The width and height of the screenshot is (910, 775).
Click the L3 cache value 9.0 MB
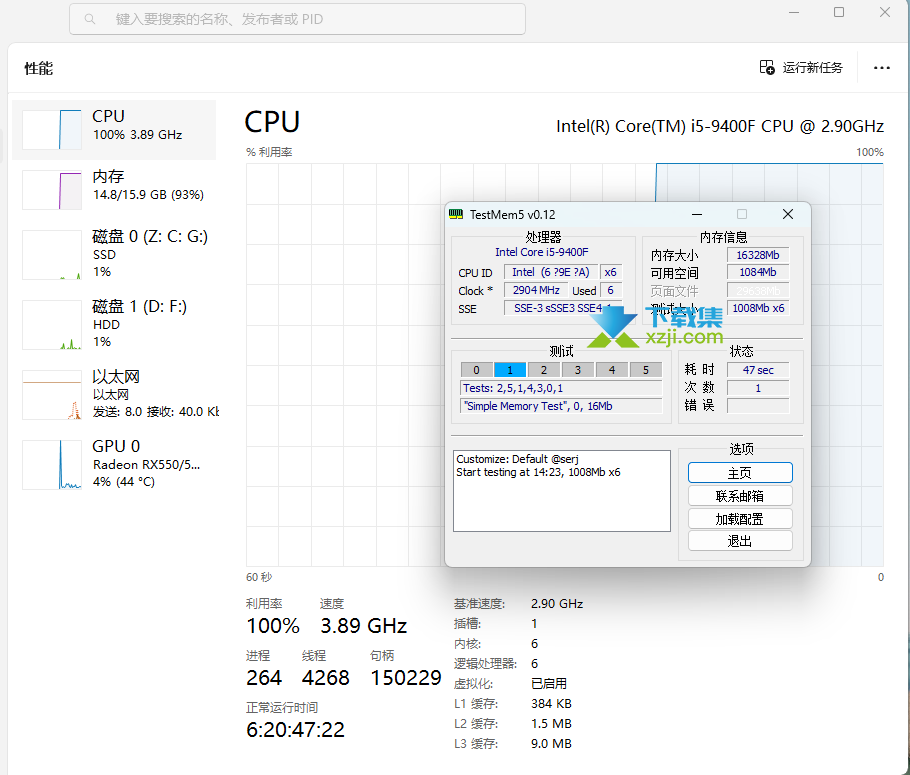[x=551, y=744]
